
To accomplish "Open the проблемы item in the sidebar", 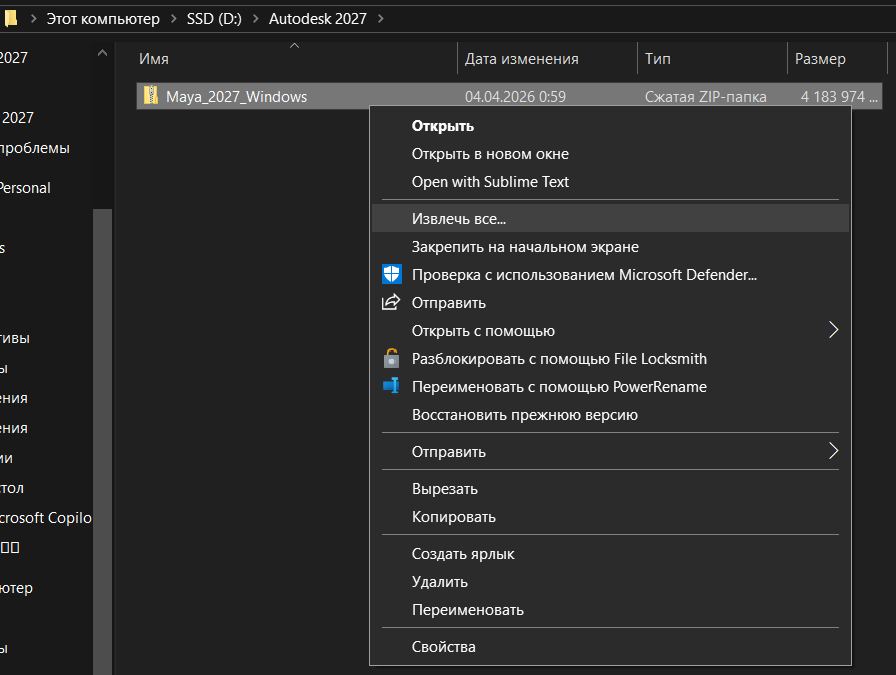I will (34, 148).
